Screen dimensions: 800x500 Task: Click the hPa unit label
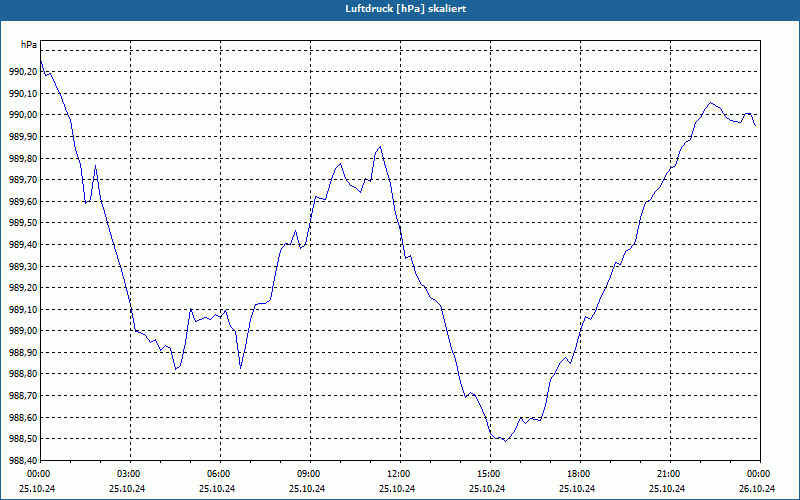(x=29, y=45)
